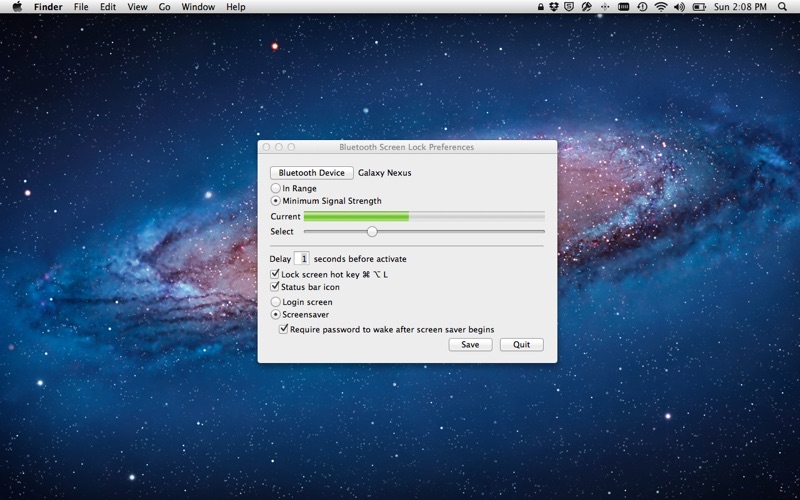Click the green Current signal strength bar
This screenshot has height=500, width=800.
[x=356, y=217]
